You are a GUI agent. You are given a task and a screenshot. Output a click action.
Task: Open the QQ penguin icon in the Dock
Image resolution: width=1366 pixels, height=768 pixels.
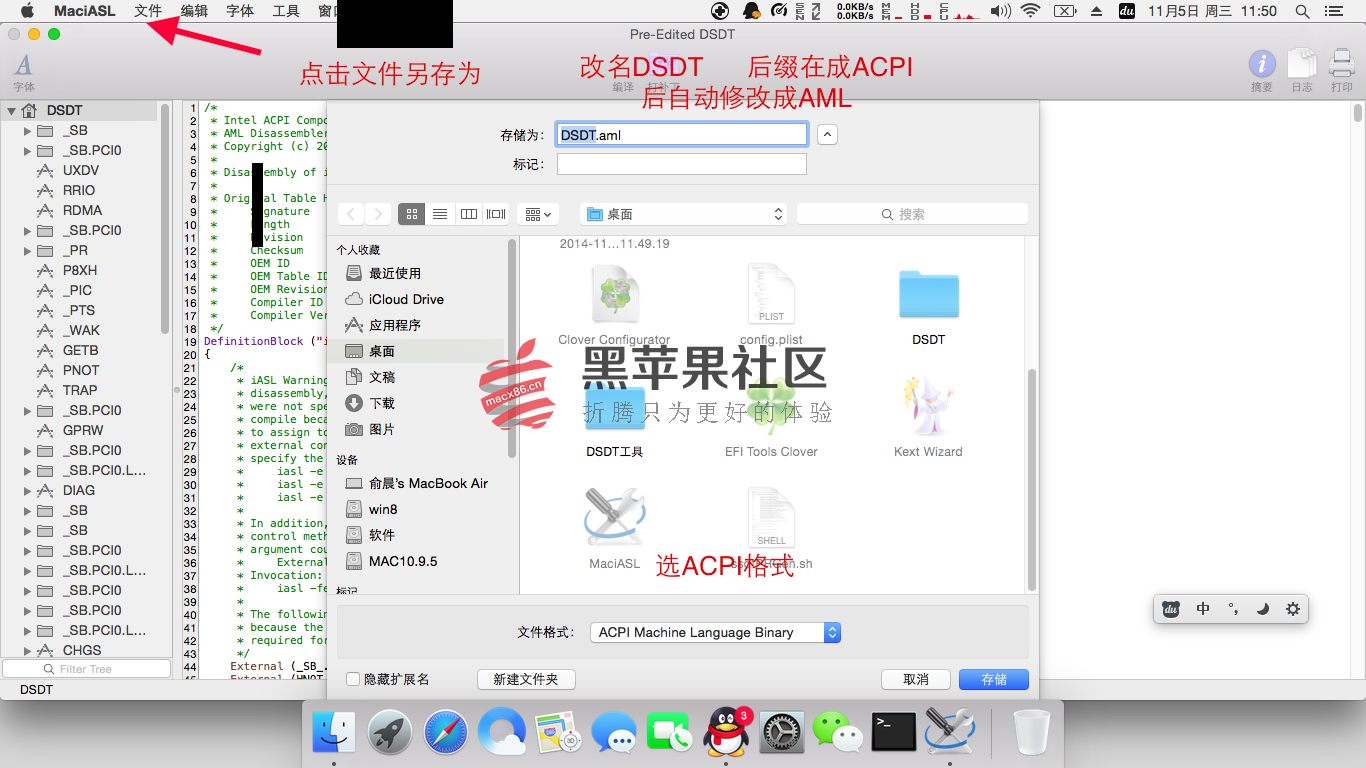click(726, 732)
